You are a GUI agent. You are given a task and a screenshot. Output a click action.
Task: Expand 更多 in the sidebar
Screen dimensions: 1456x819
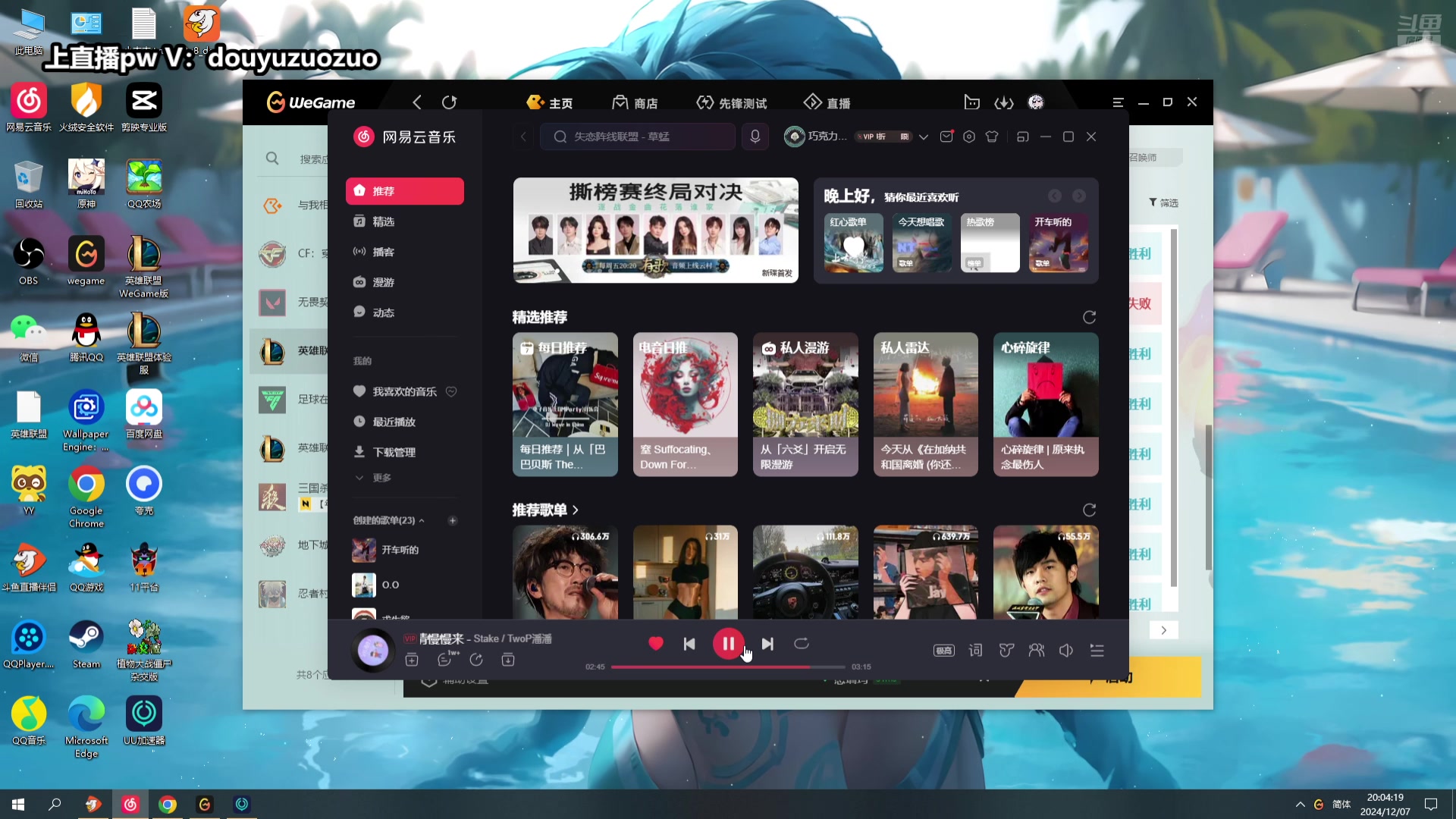click(x=374, y=478)
